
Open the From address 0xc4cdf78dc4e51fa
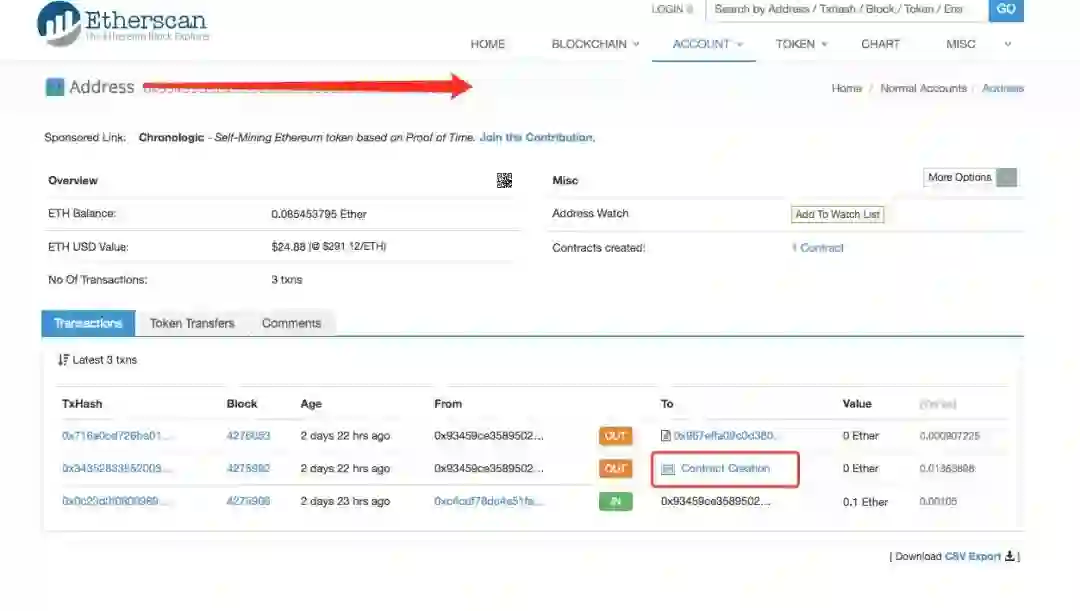point(488,501)
